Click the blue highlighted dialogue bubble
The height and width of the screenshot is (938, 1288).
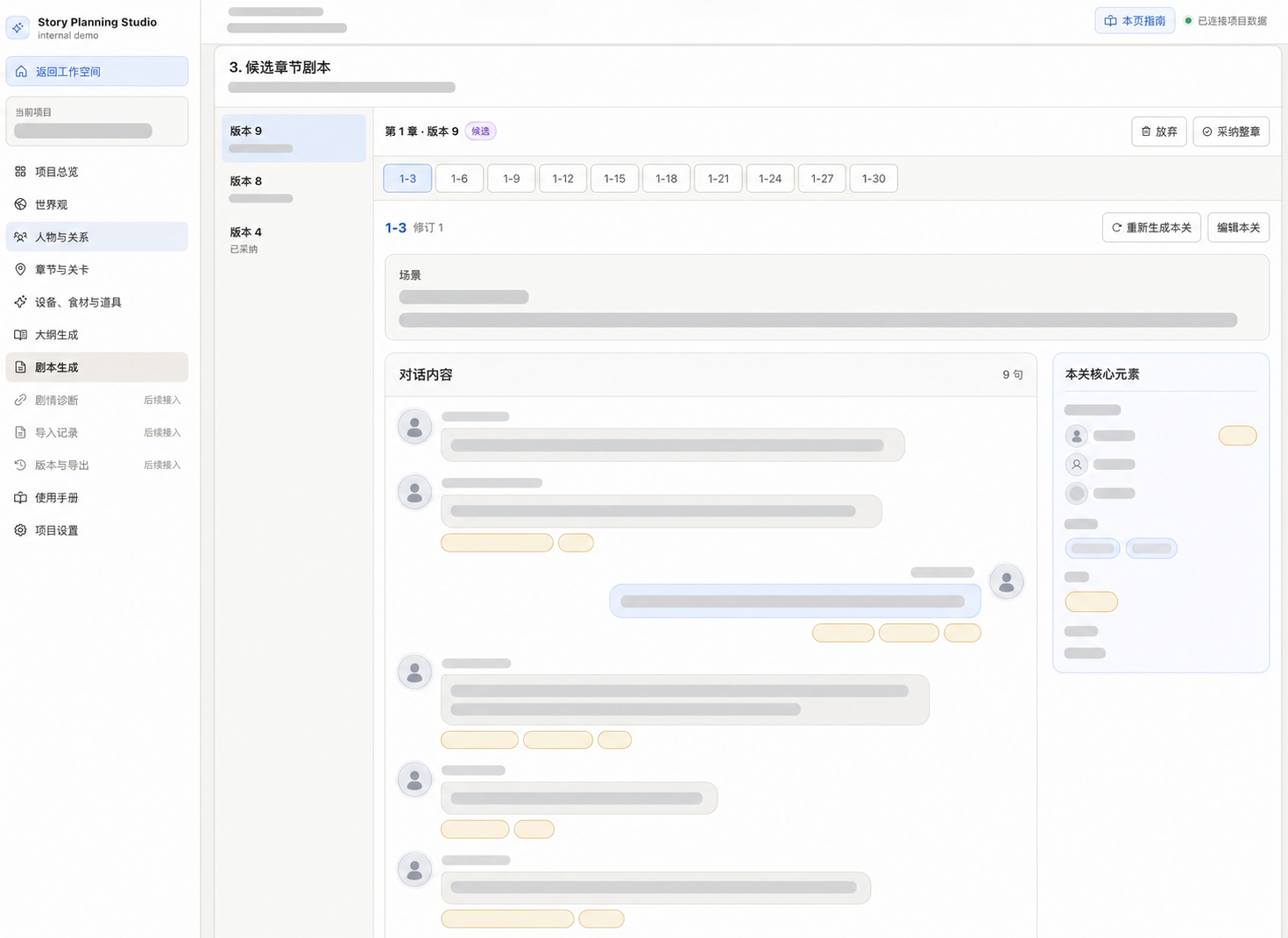tap(795, 601)
